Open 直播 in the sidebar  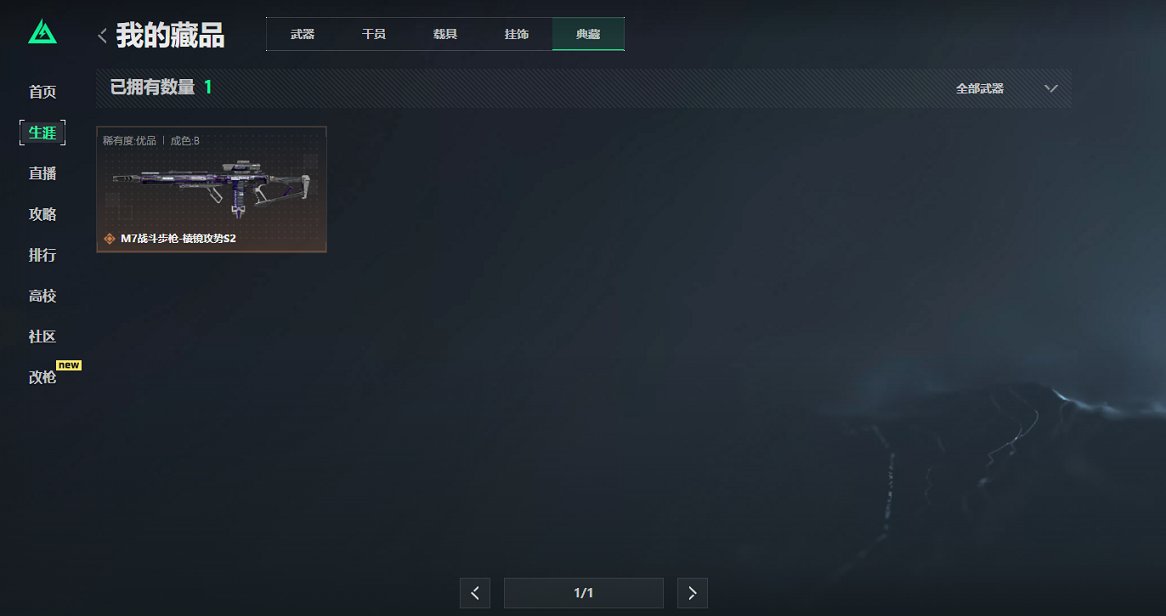pyautogui.click(x=42, y=173)
